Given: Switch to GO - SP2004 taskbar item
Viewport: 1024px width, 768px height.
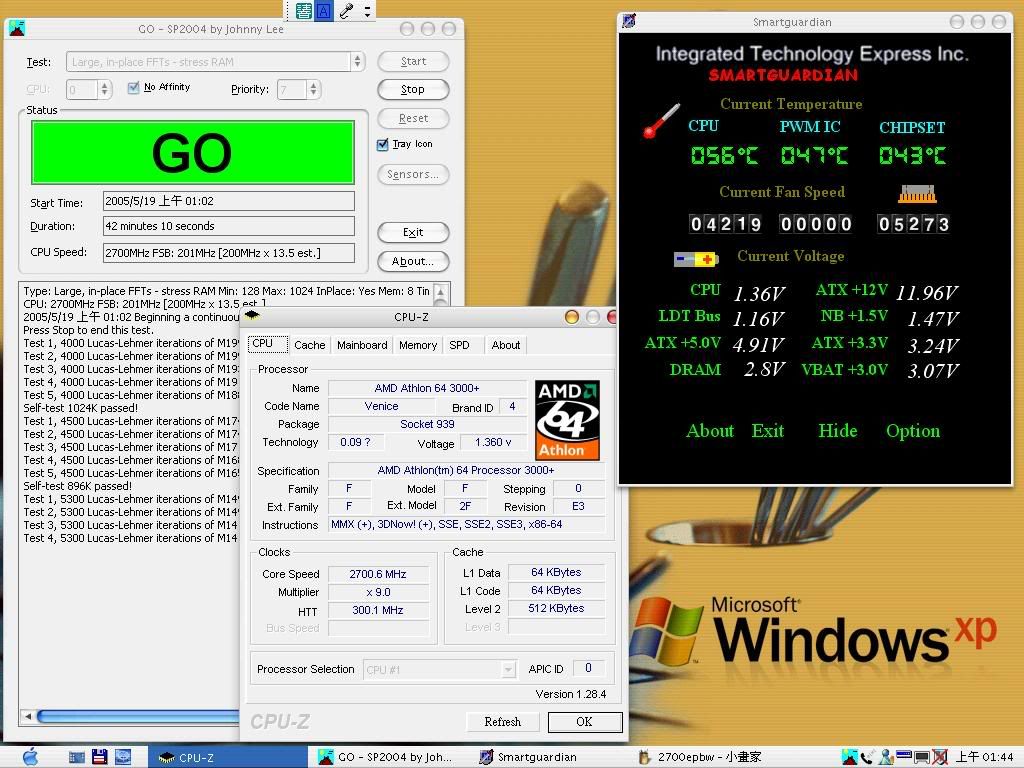Looking at the screenshot, I should (385, 757).
